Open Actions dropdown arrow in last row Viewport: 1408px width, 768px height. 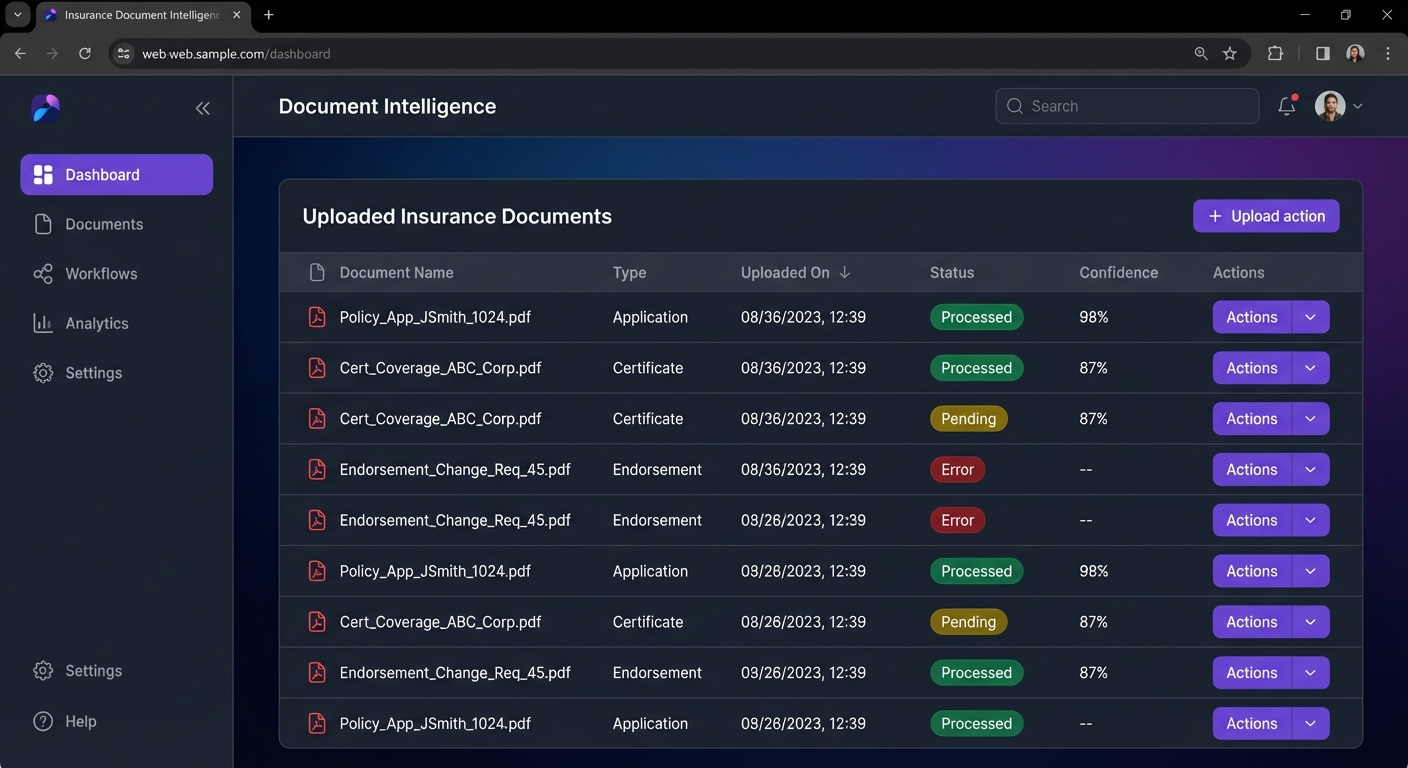(x=1310, y=723)
